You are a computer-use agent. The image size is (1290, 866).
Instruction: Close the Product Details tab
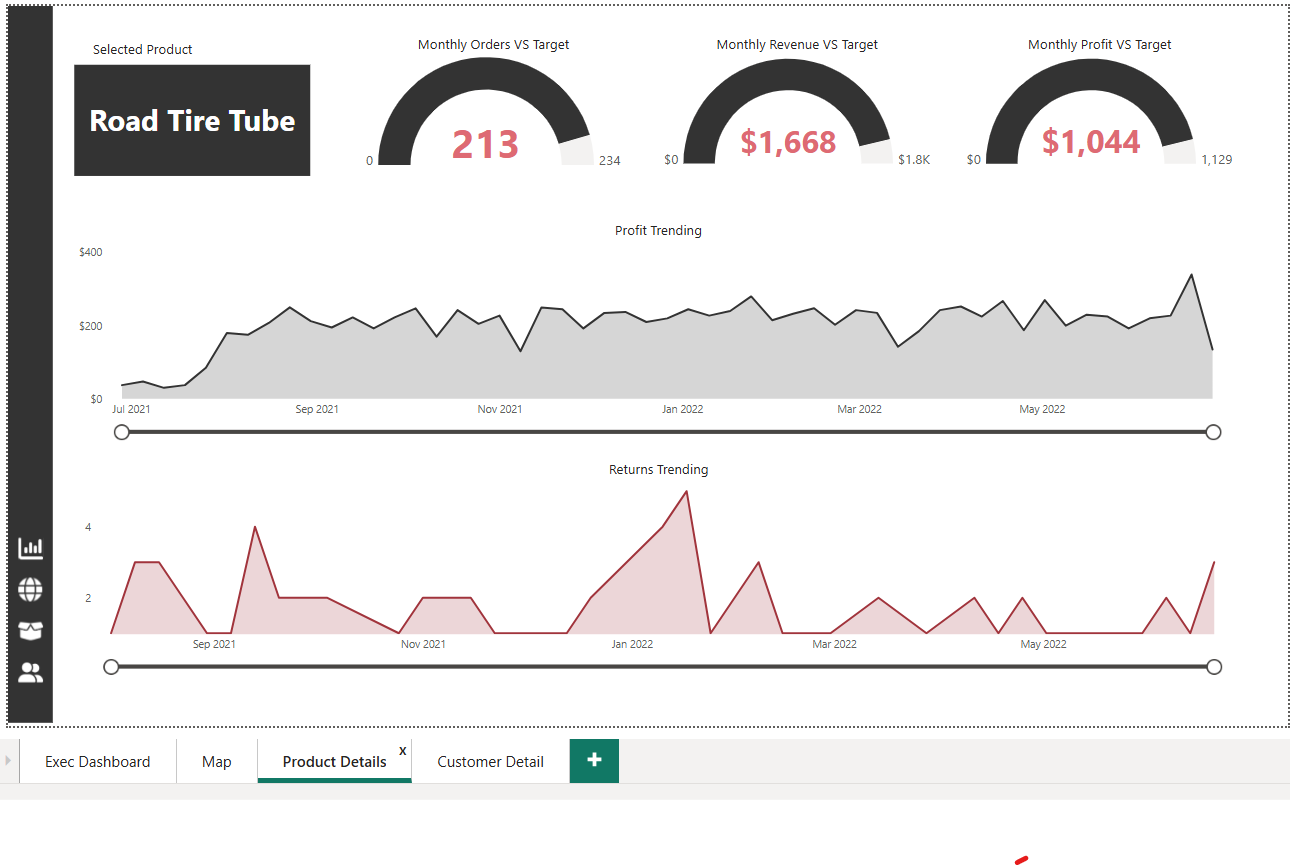tap(403, 750)
